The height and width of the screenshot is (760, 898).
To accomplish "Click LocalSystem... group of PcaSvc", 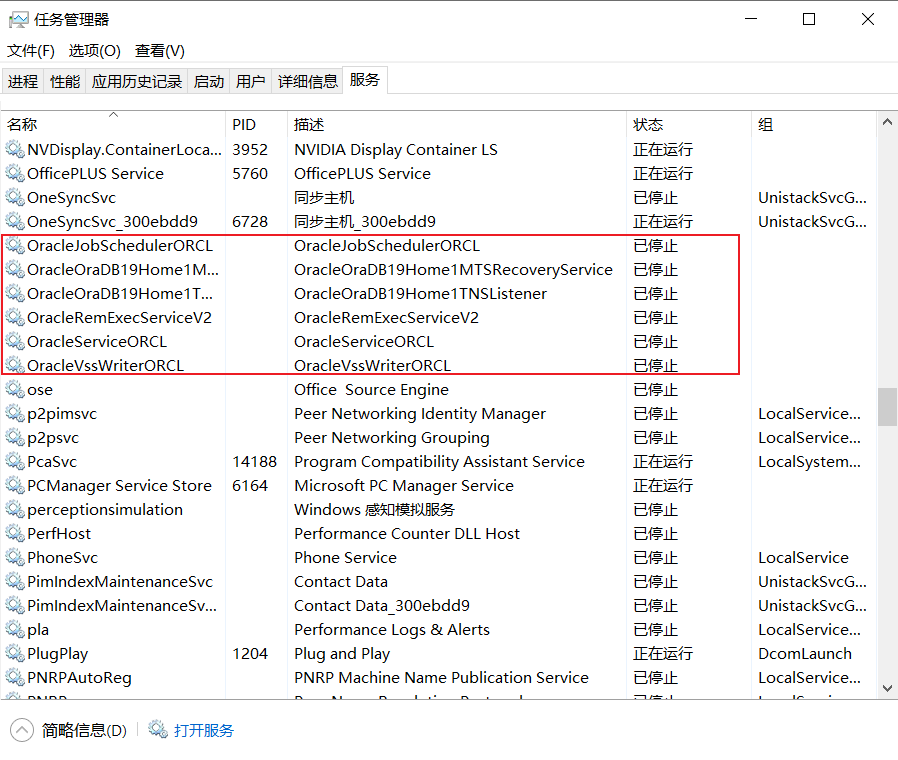I will [809, 462].
